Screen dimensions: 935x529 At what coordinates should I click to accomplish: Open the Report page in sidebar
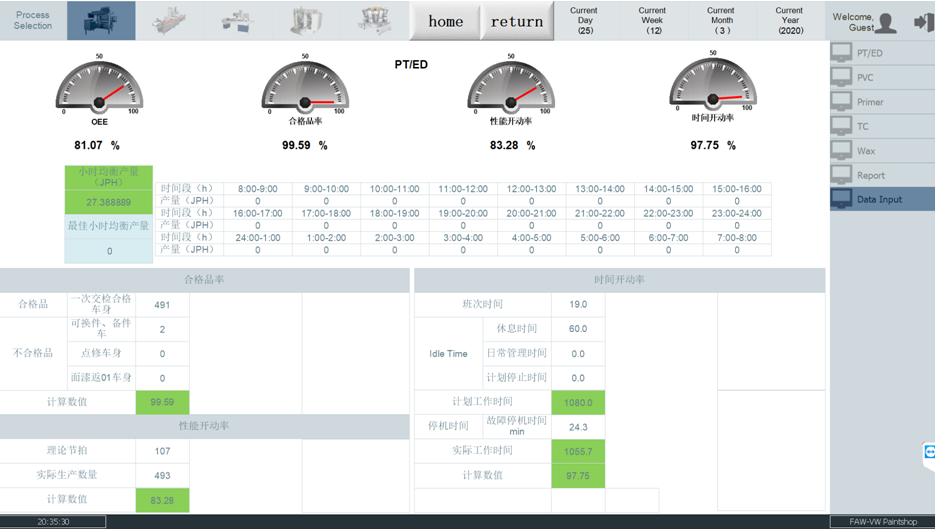click(881, 175)
